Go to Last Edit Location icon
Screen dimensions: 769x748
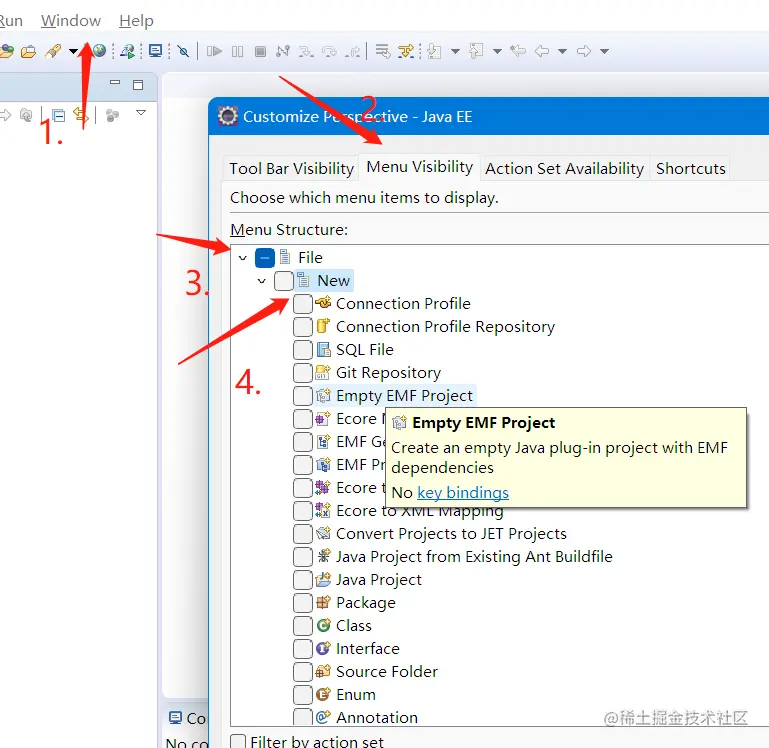coord(518,51)
